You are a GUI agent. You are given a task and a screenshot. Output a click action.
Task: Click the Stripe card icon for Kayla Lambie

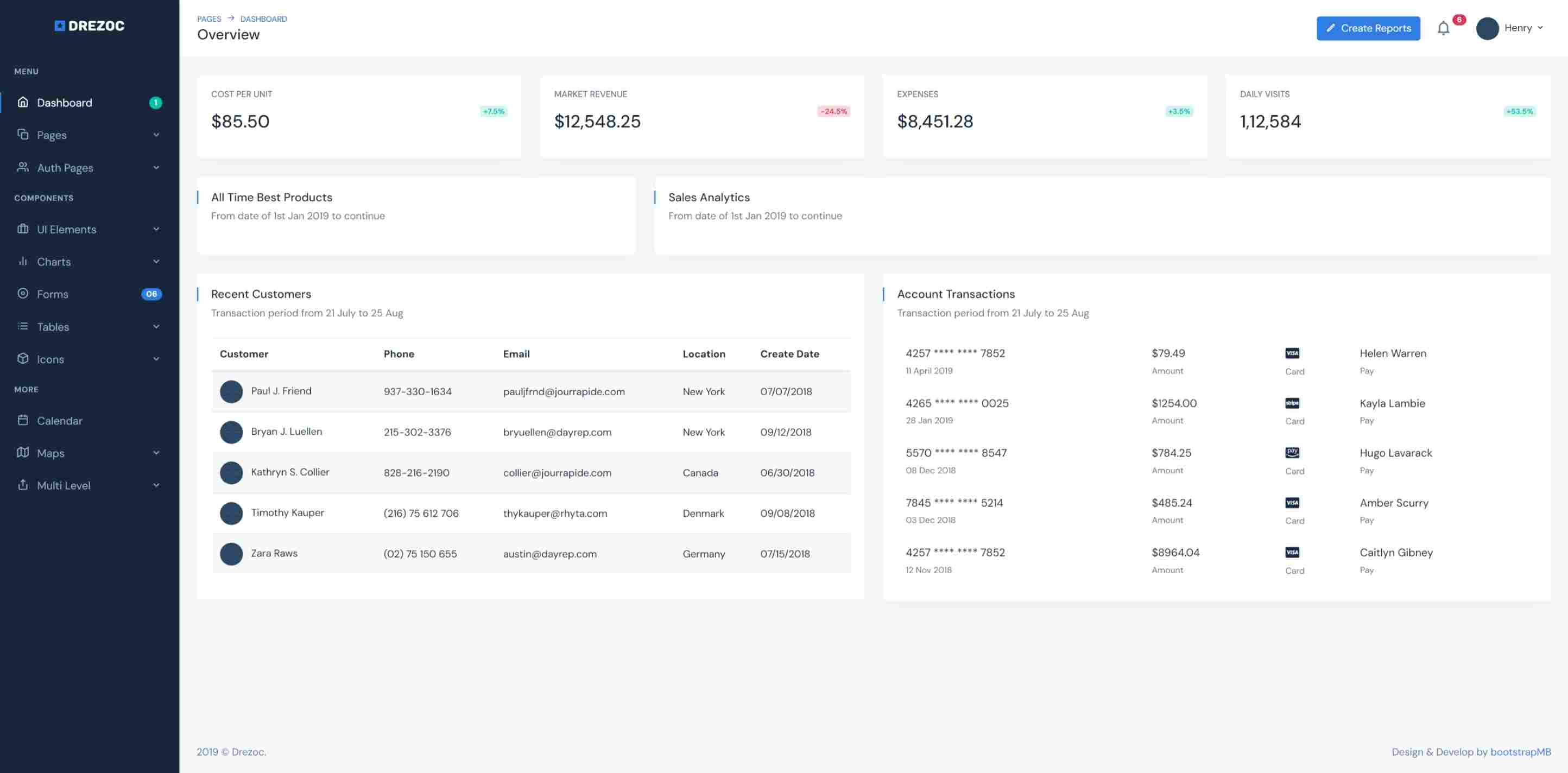point(1292,403)
